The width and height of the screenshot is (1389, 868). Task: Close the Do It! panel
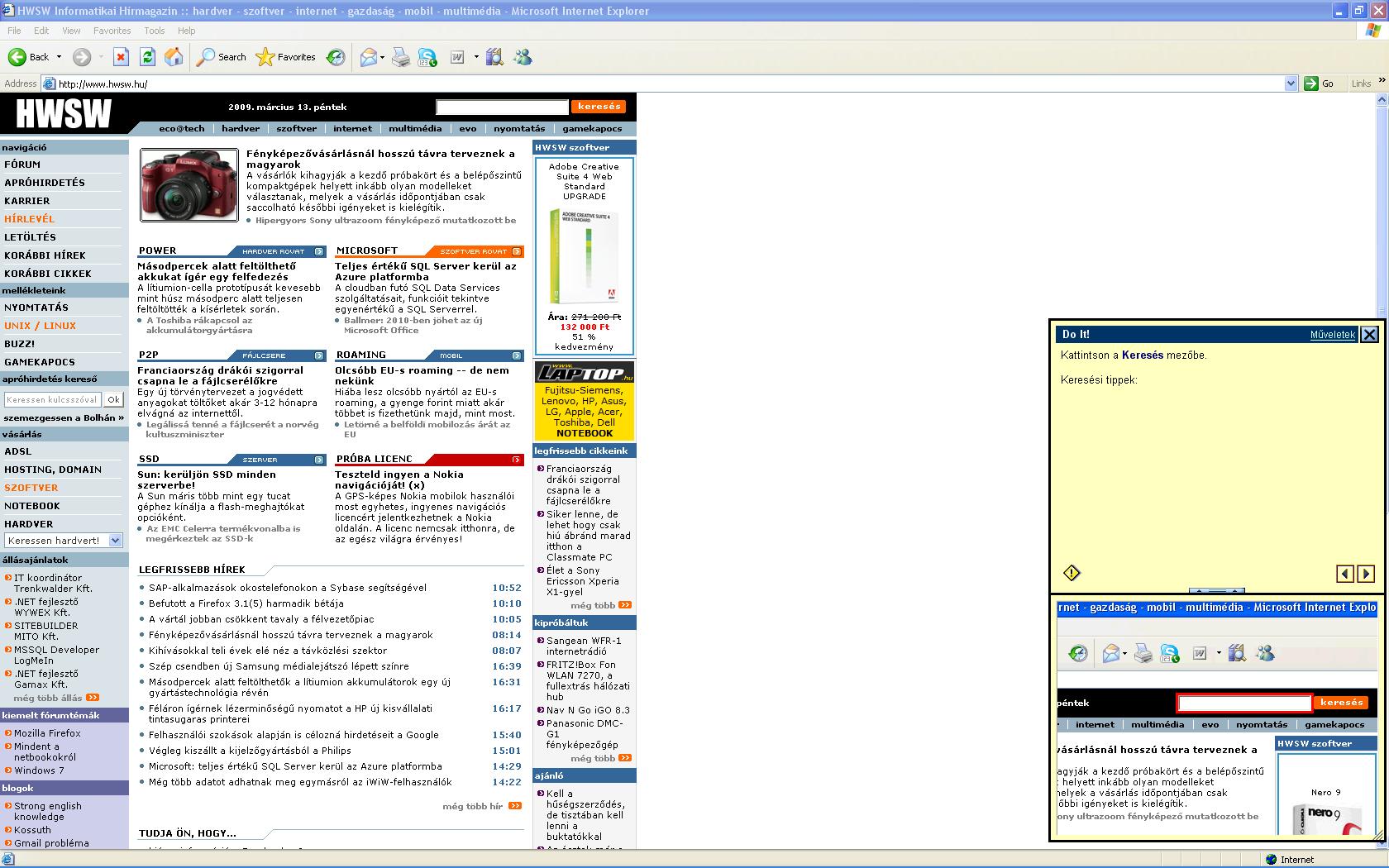coord(1369,334)
